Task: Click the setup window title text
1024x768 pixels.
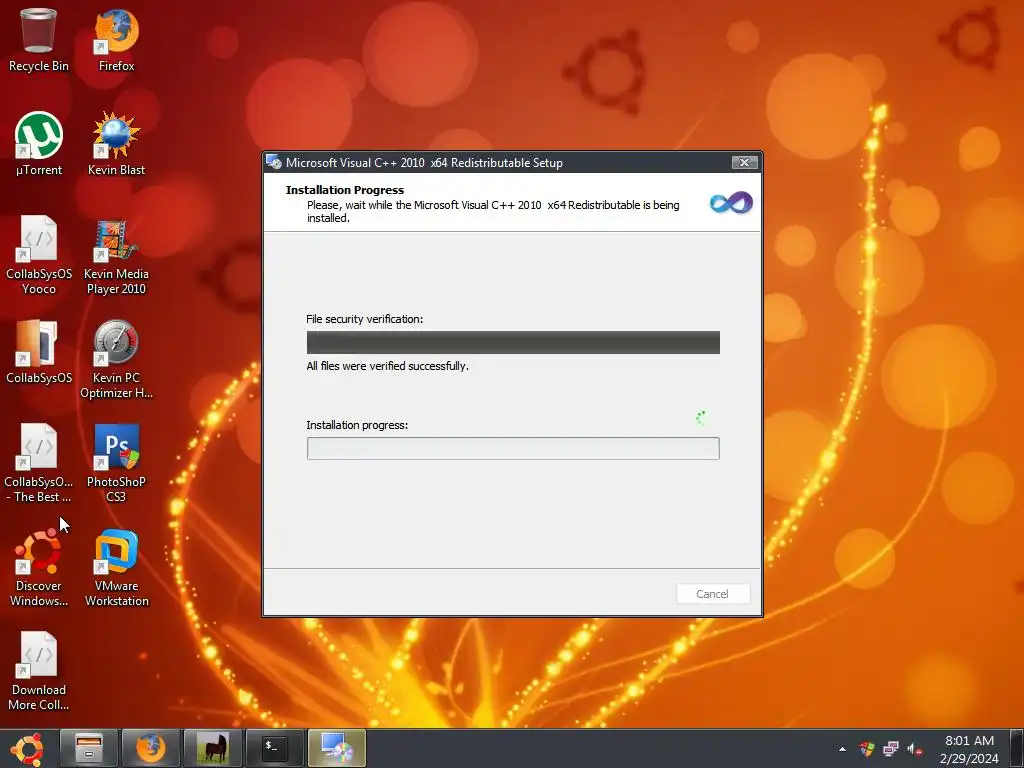Action: click(424, 163)
